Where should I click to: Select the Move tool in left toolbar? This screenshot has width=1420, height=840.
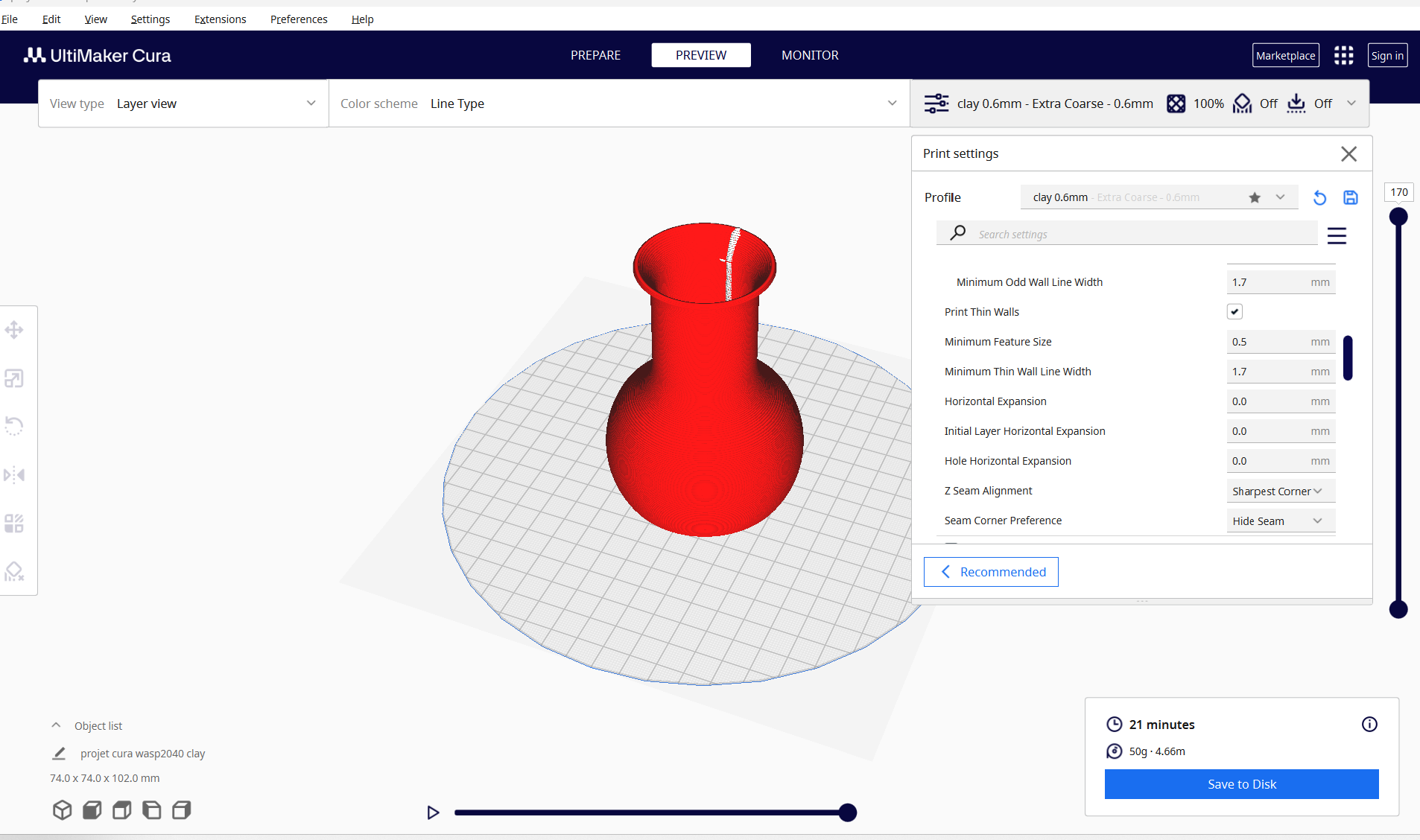tap(14, 330)
